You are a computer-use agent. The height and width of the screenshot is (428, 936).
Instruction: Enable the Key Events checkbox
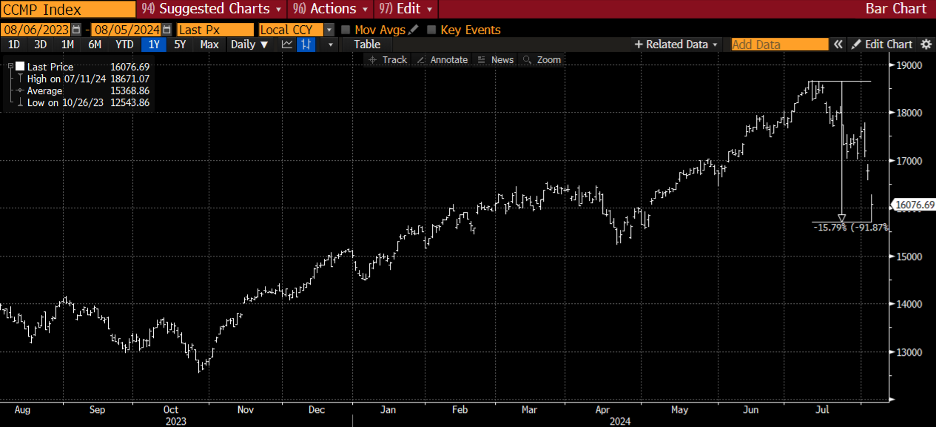[x=431, y=30]
